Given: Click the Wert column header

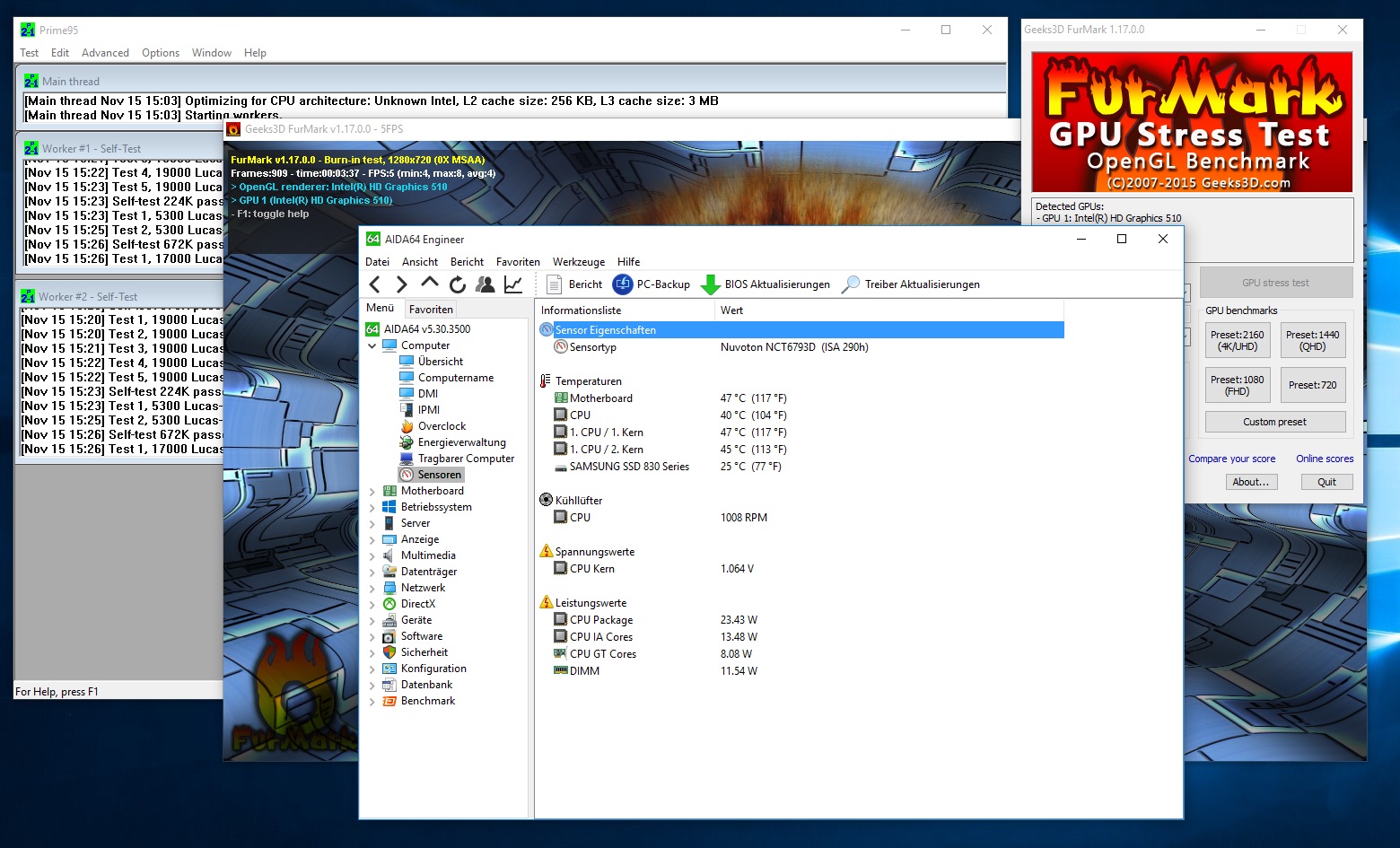Looking at the screenshot, I should (888, 310).
